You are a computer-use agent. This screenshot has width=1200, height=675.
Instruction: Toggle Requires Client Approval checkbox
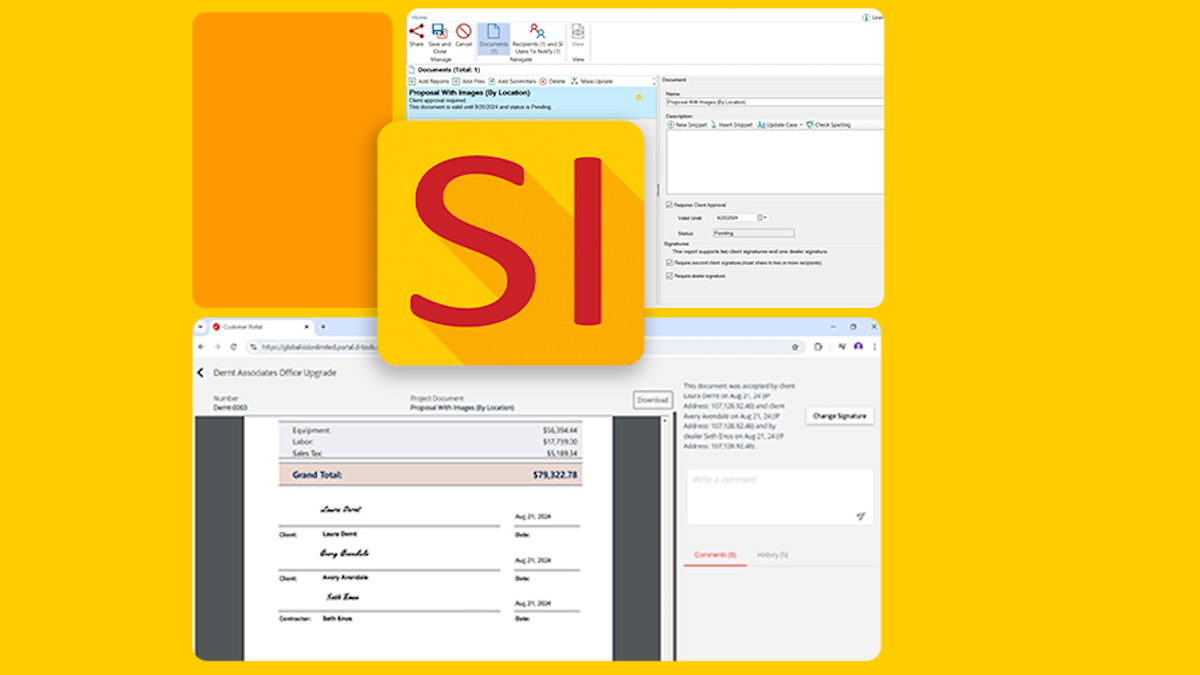coord(669,205)
